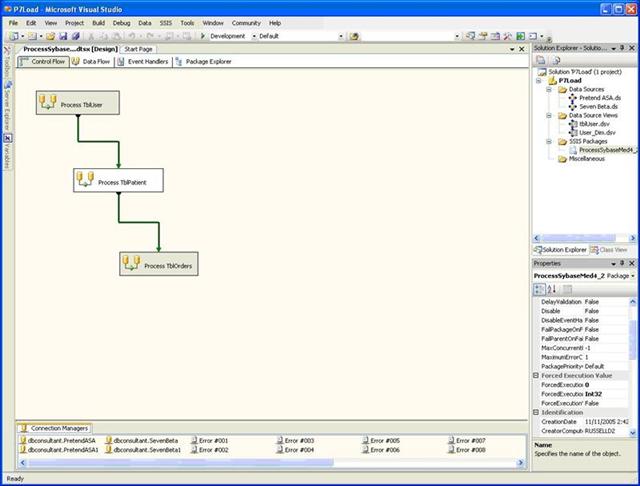Screen dimensions: 640x486
Task: Switch to the Package Explorer tab
Action: [x=204, y=62]
